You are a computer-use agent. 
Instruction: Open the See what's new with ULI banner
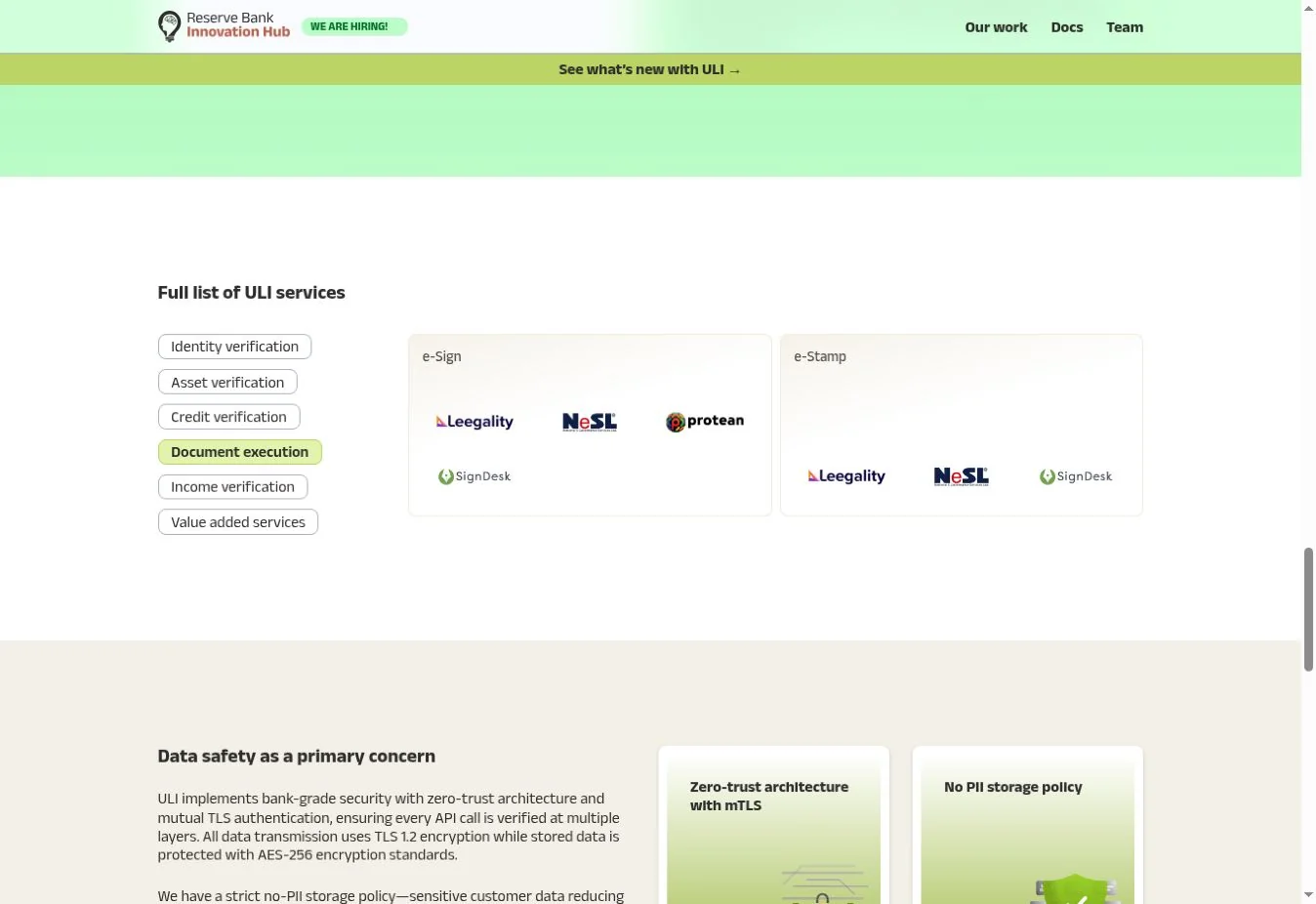point(650,69)
